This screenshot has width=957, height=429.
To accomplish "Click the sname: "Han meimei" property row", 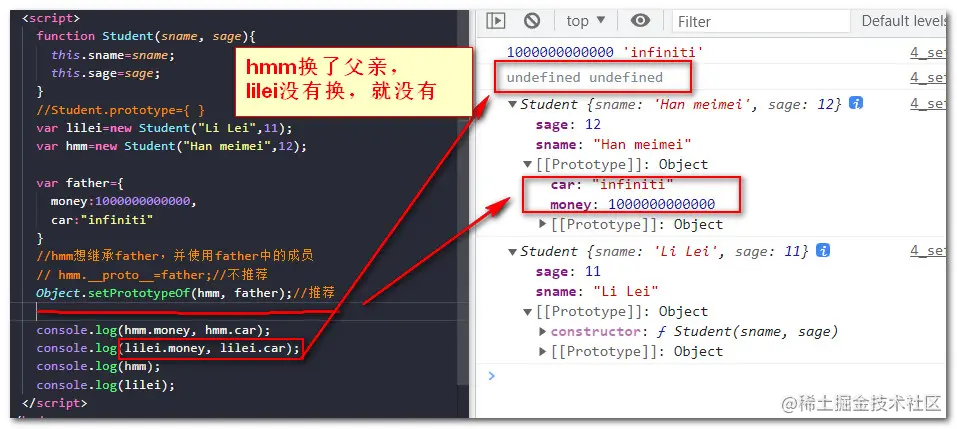I will (613, 145).
